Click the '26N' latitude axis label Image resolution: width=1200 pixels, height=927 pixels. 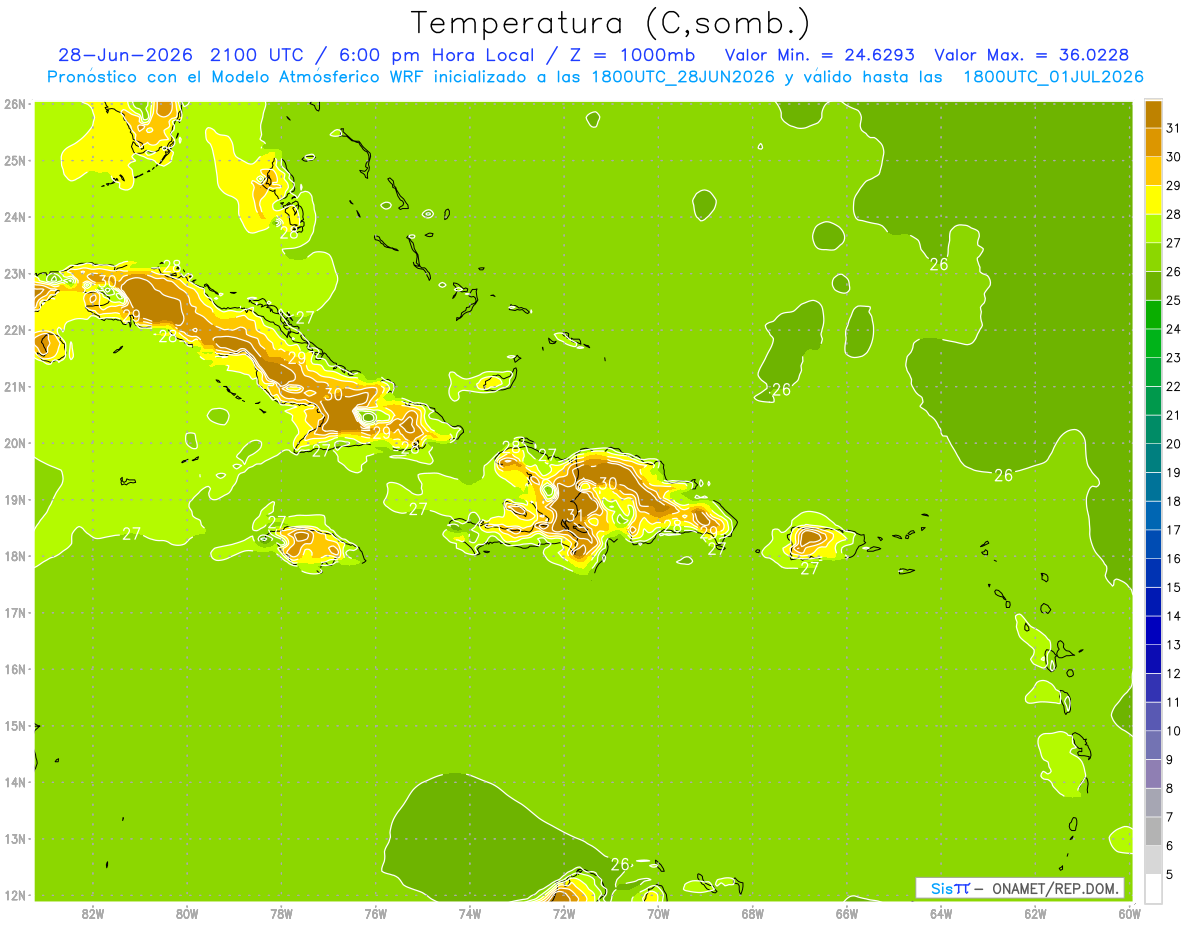(14, 104)
